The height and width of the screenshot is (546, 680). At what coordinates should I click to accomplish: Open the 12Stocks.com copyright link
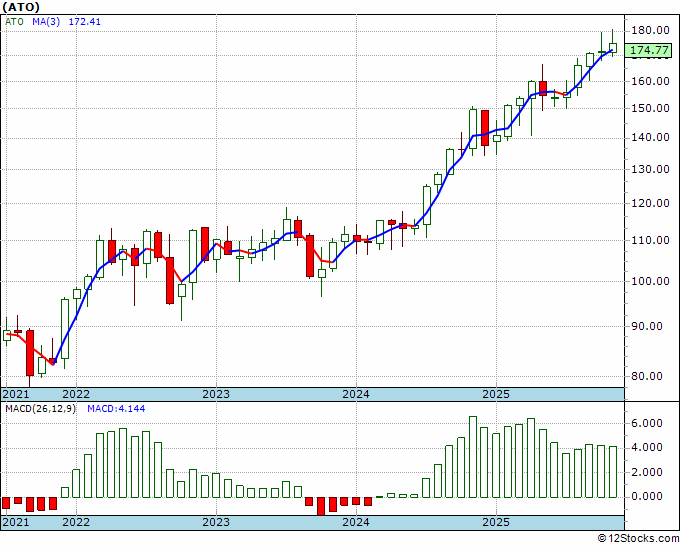pyautogui.click(x=638, y=539)
